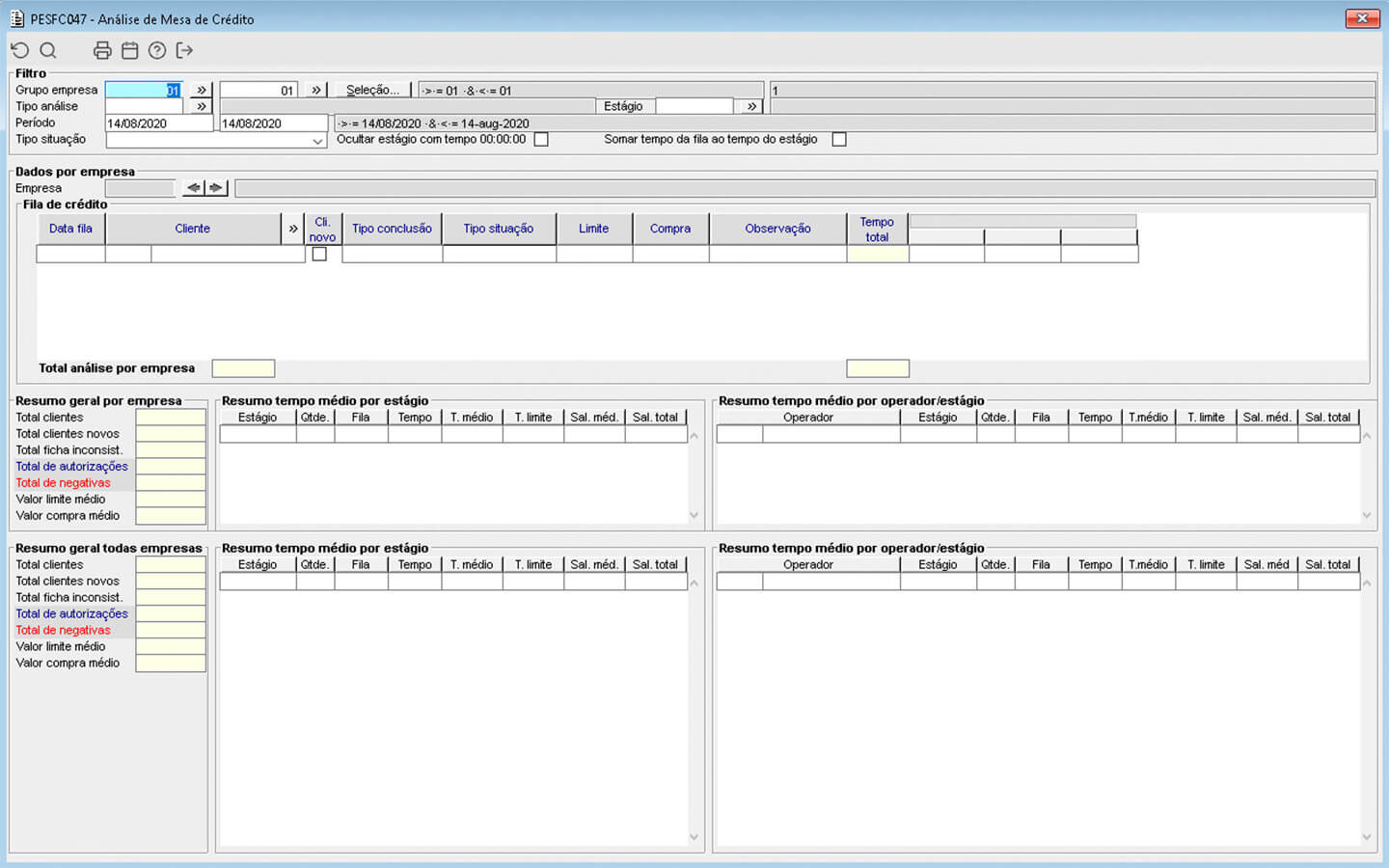Open the Estágio lookup arrows button
Screen dimensions: 1389x868
[751, 106]
